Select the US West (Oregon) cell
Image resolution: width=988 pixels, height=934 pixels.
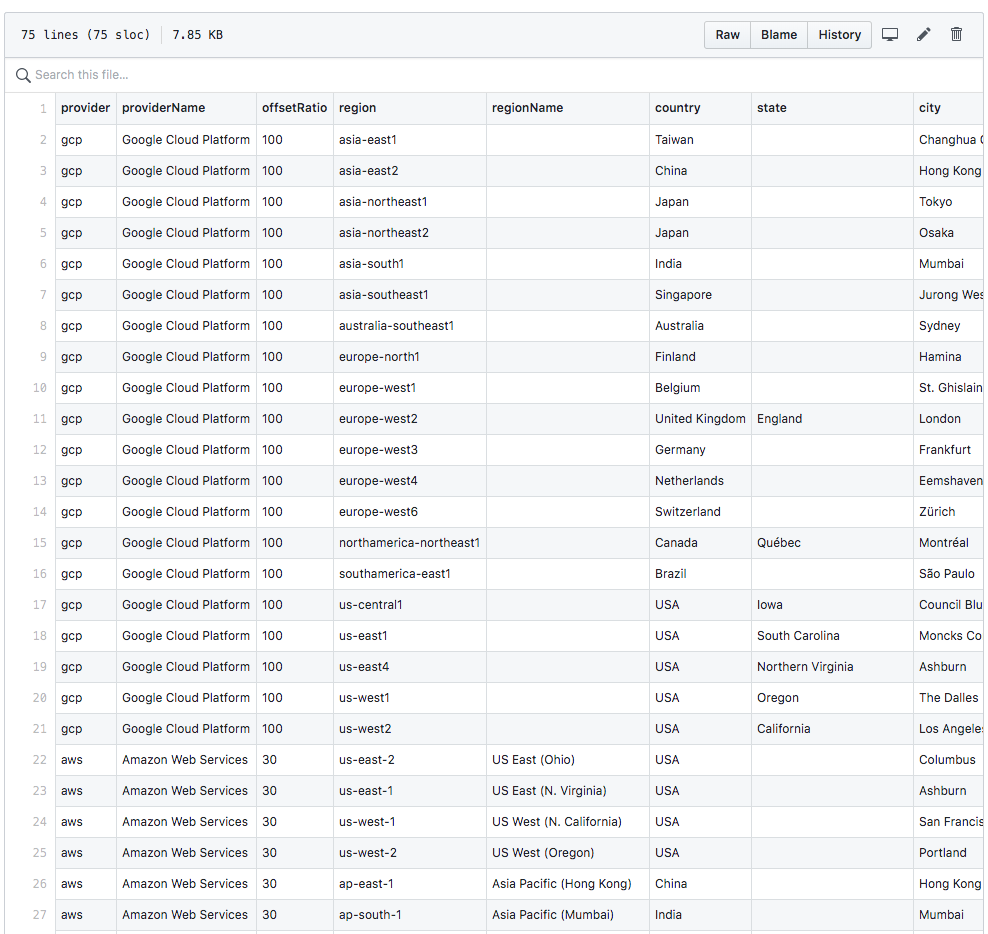tap(568, 853)
